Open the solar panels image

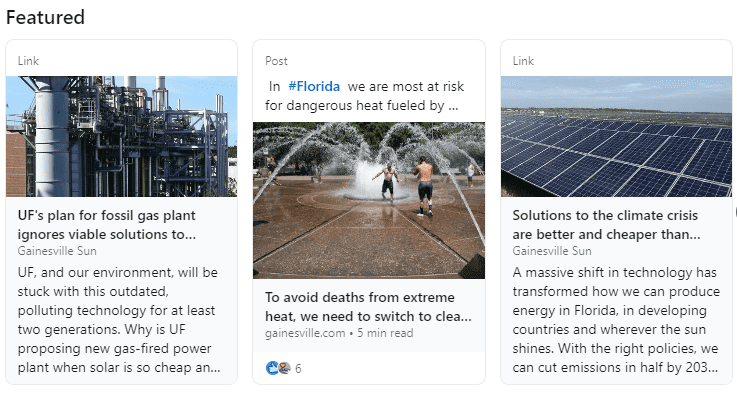616,136
